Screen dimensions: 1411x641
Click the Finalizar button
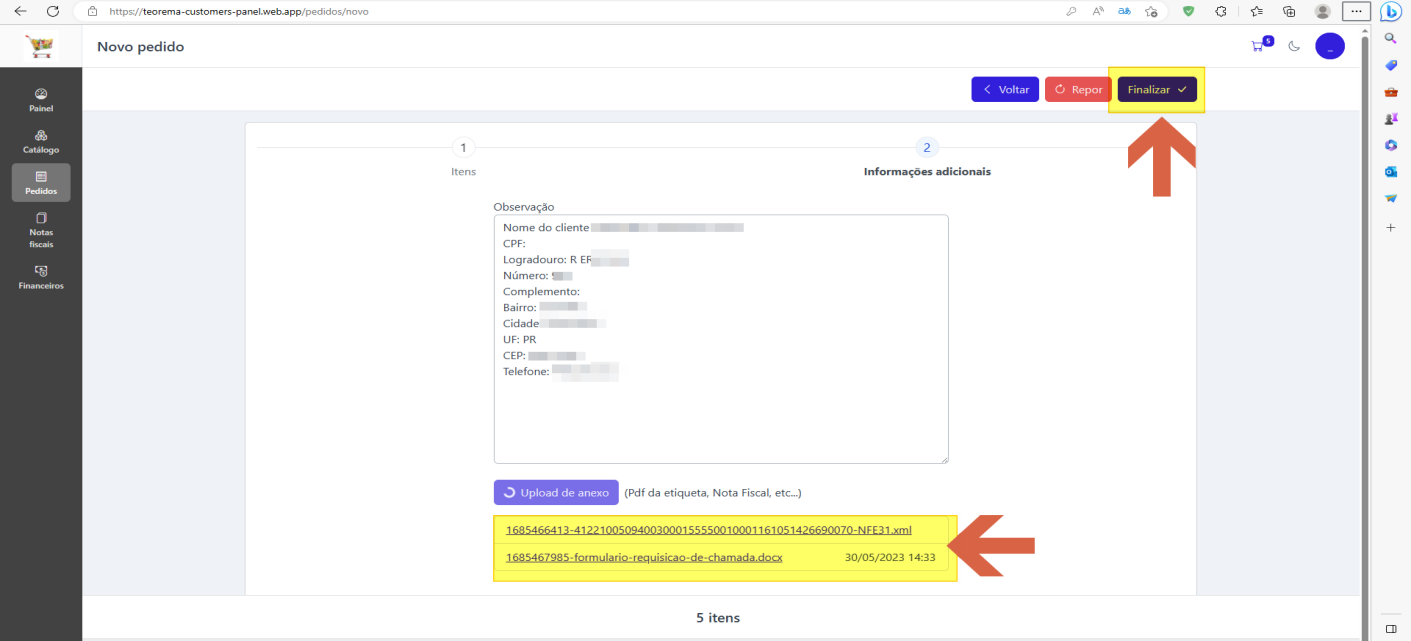pos(1157,89)
